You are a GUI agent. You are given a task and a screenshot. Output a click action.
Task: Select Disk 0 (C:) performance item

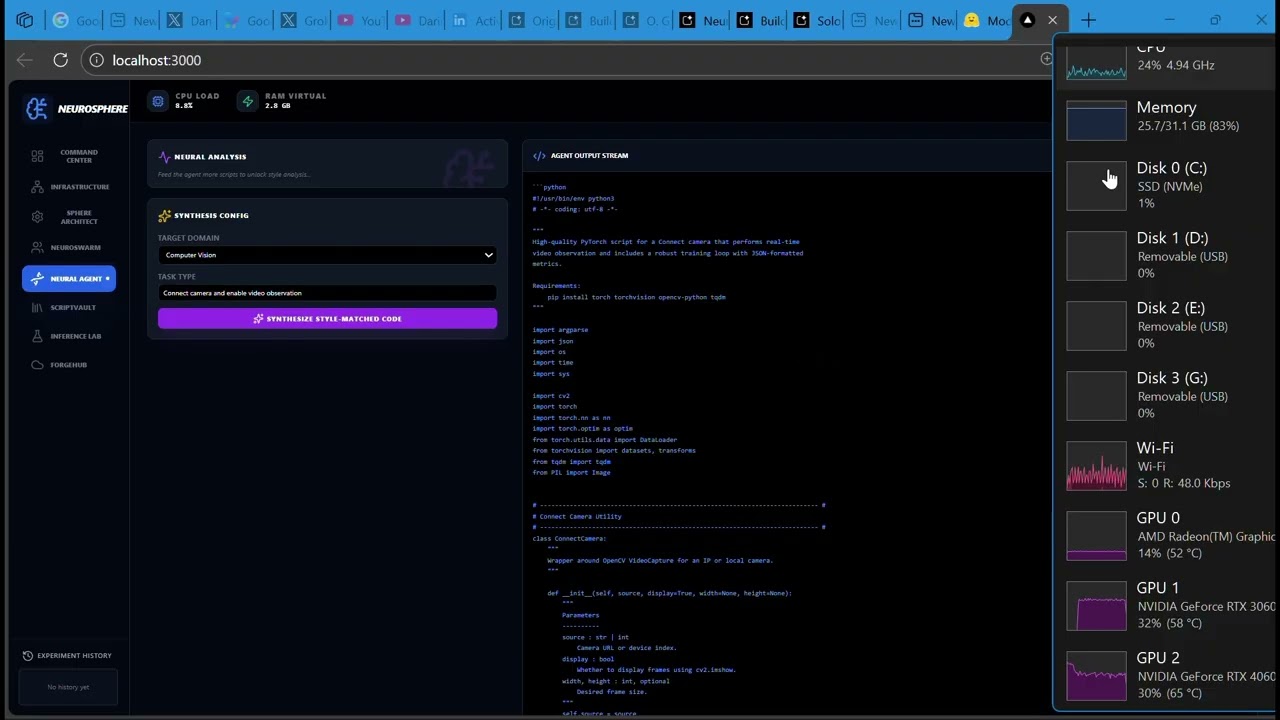pos(1166,186)
